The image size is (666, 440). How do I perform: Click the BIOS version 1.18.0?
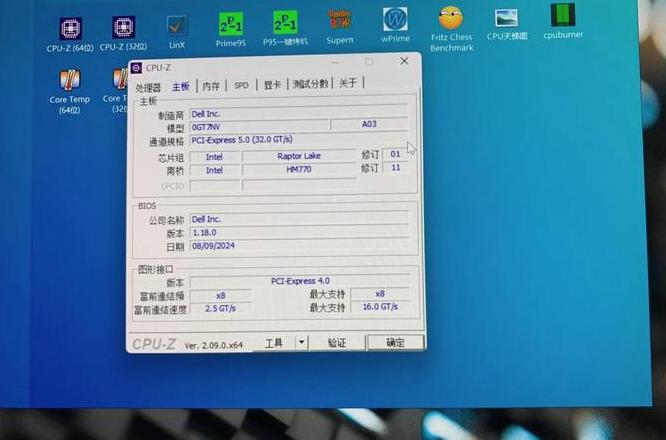[299, 232]
